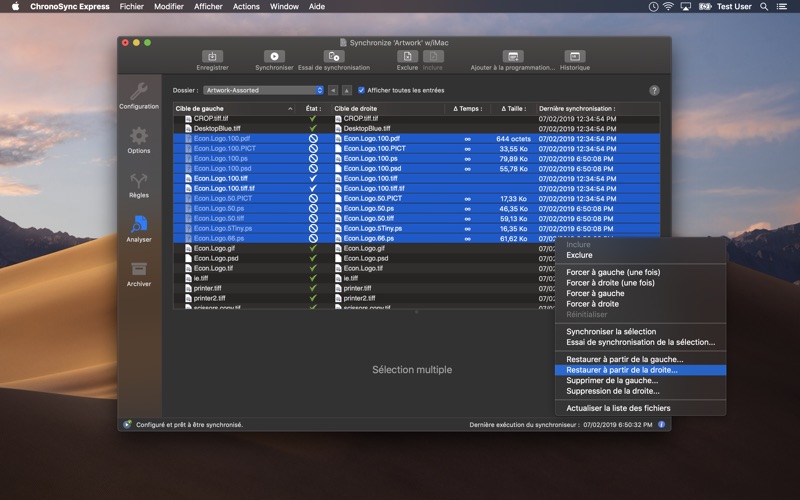
Task: Open the Analyser sidebar panel
Action: 139,229
